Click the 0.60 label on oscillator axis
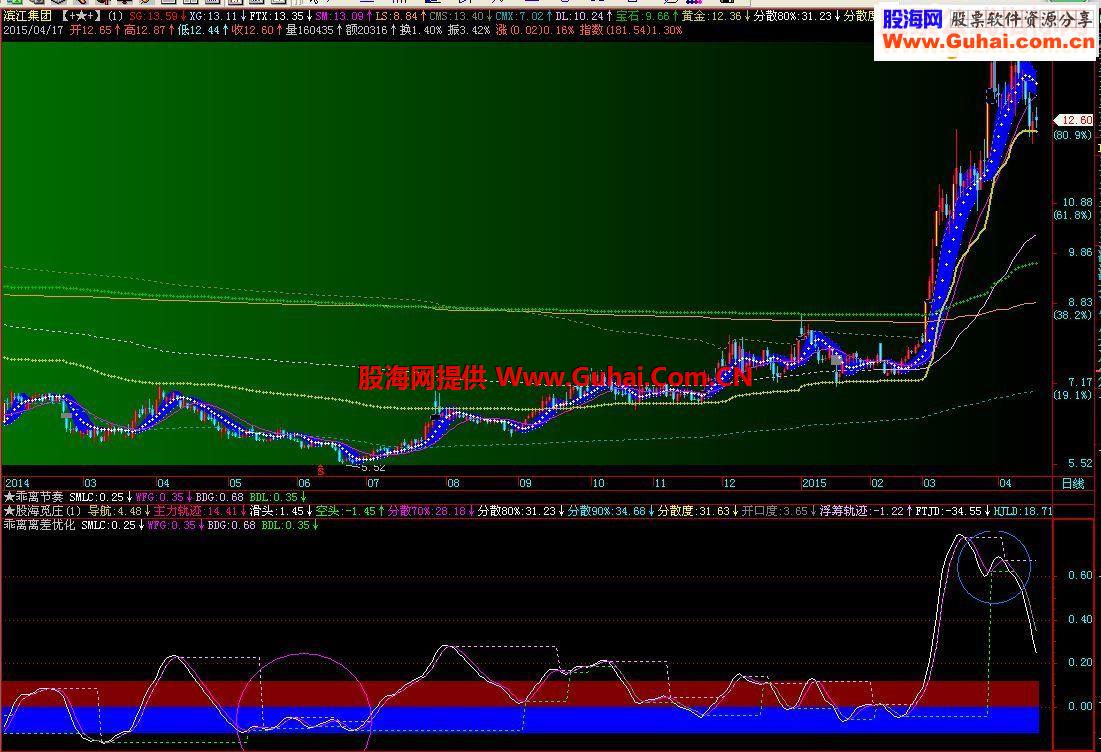 coord(1080,575)
